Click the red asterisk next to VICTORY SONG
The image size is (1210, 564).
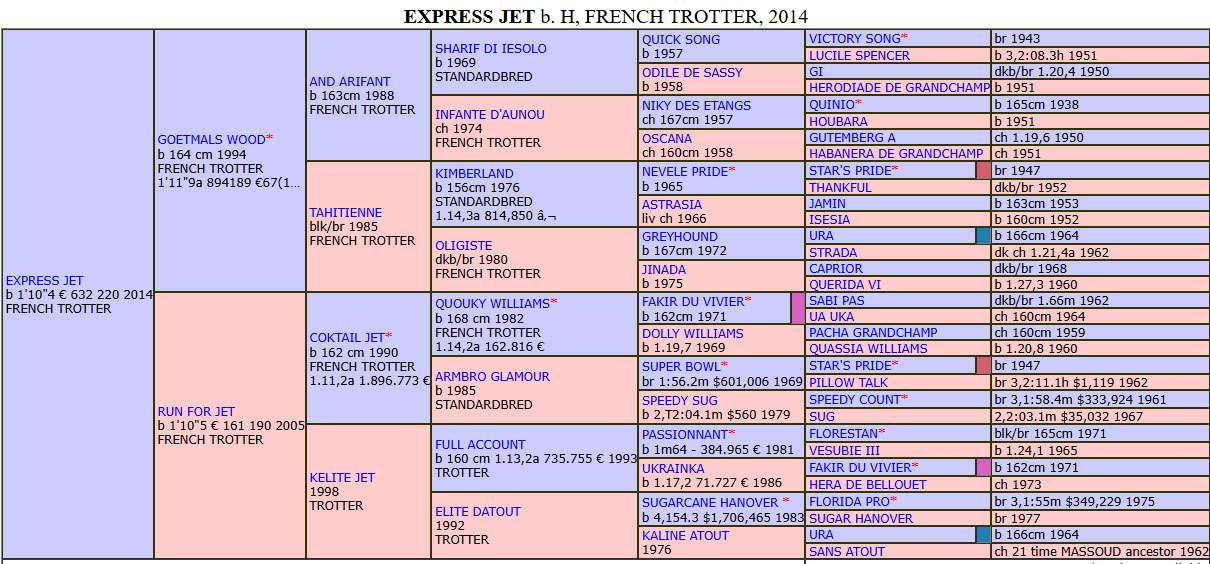905,38
